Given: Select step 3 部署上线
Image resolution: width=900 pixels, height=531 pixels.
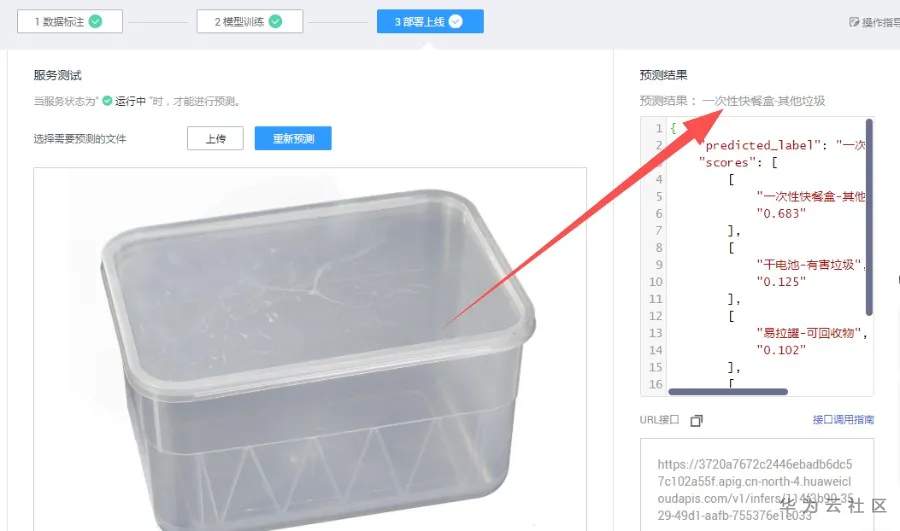Looking at the screenshot, I should point(430,21).
